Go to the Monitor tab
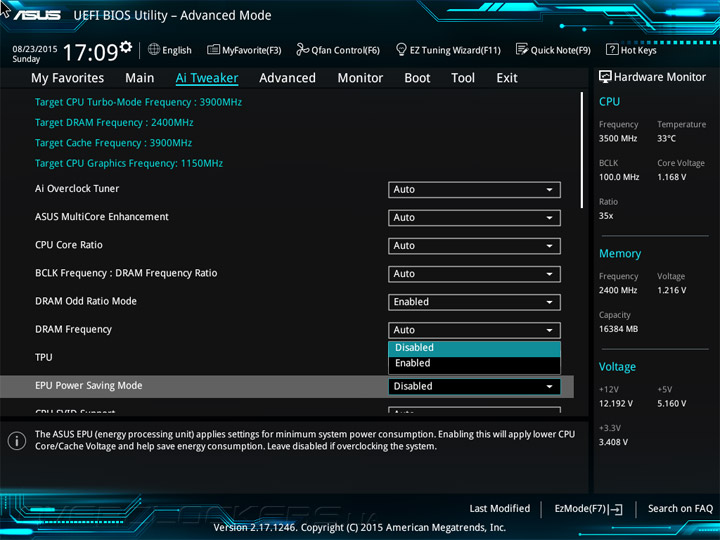This screenshot has height=540, width=720. [x=360, y=78]
